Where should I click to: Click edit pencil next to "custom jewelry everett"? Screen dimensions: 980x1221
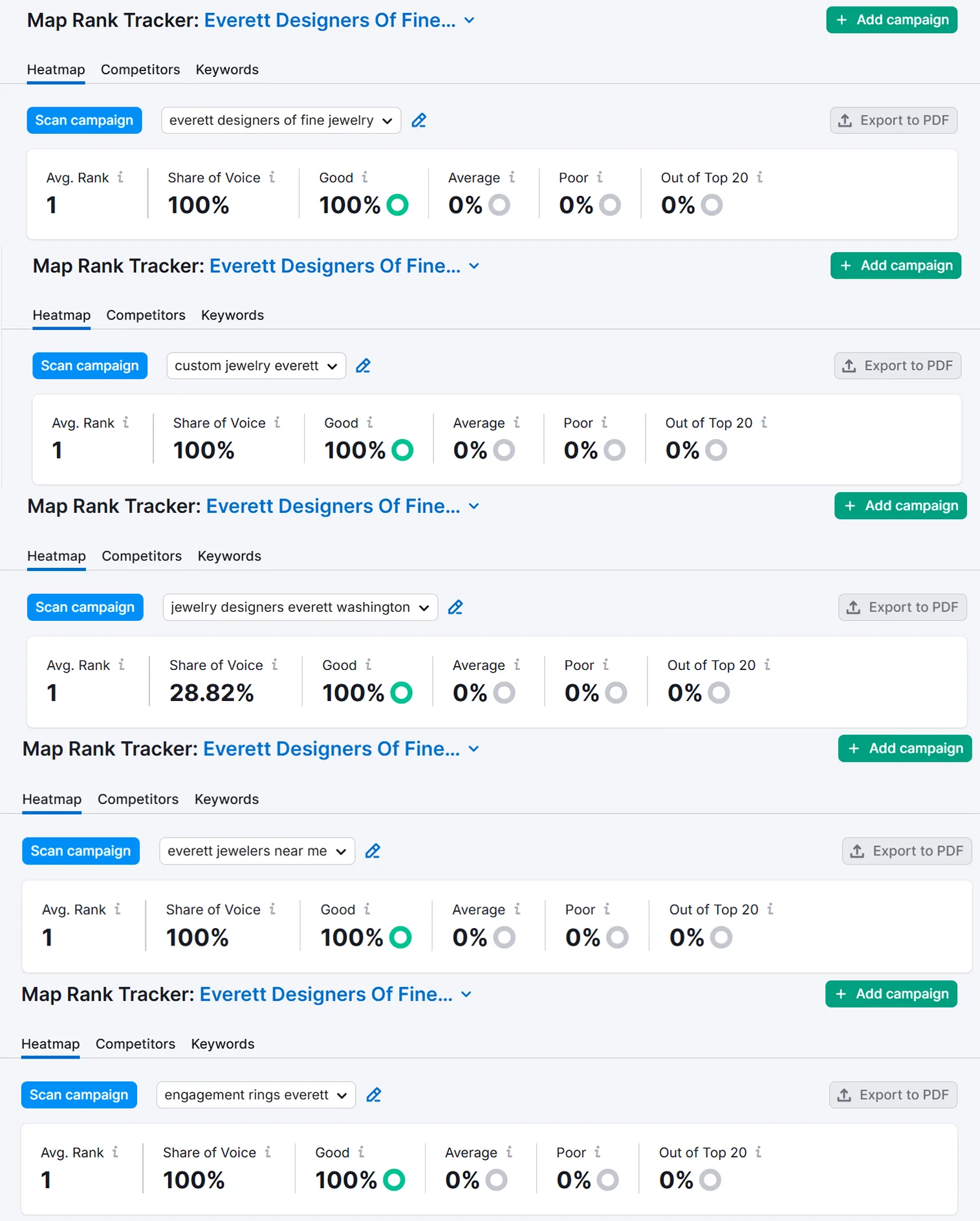364,366
